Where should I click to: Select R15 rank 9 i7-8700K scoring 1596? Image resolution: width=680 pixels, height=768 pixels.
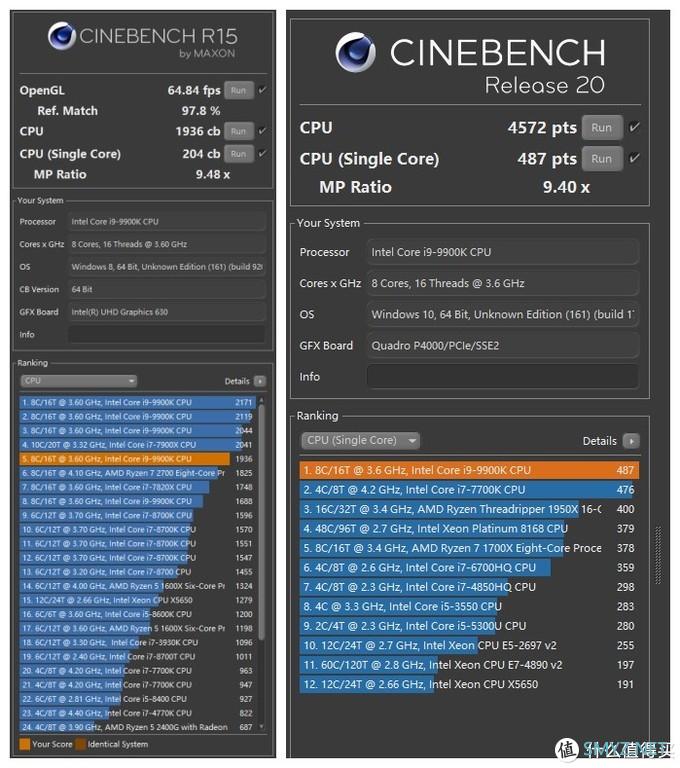tap(138, 516)
